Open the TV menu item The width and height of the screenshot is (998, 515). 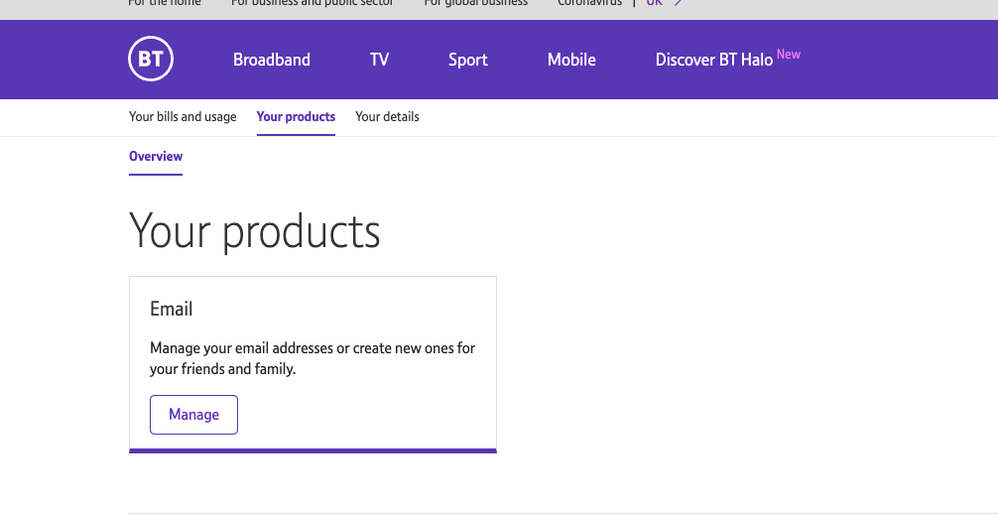coord(379,60)
